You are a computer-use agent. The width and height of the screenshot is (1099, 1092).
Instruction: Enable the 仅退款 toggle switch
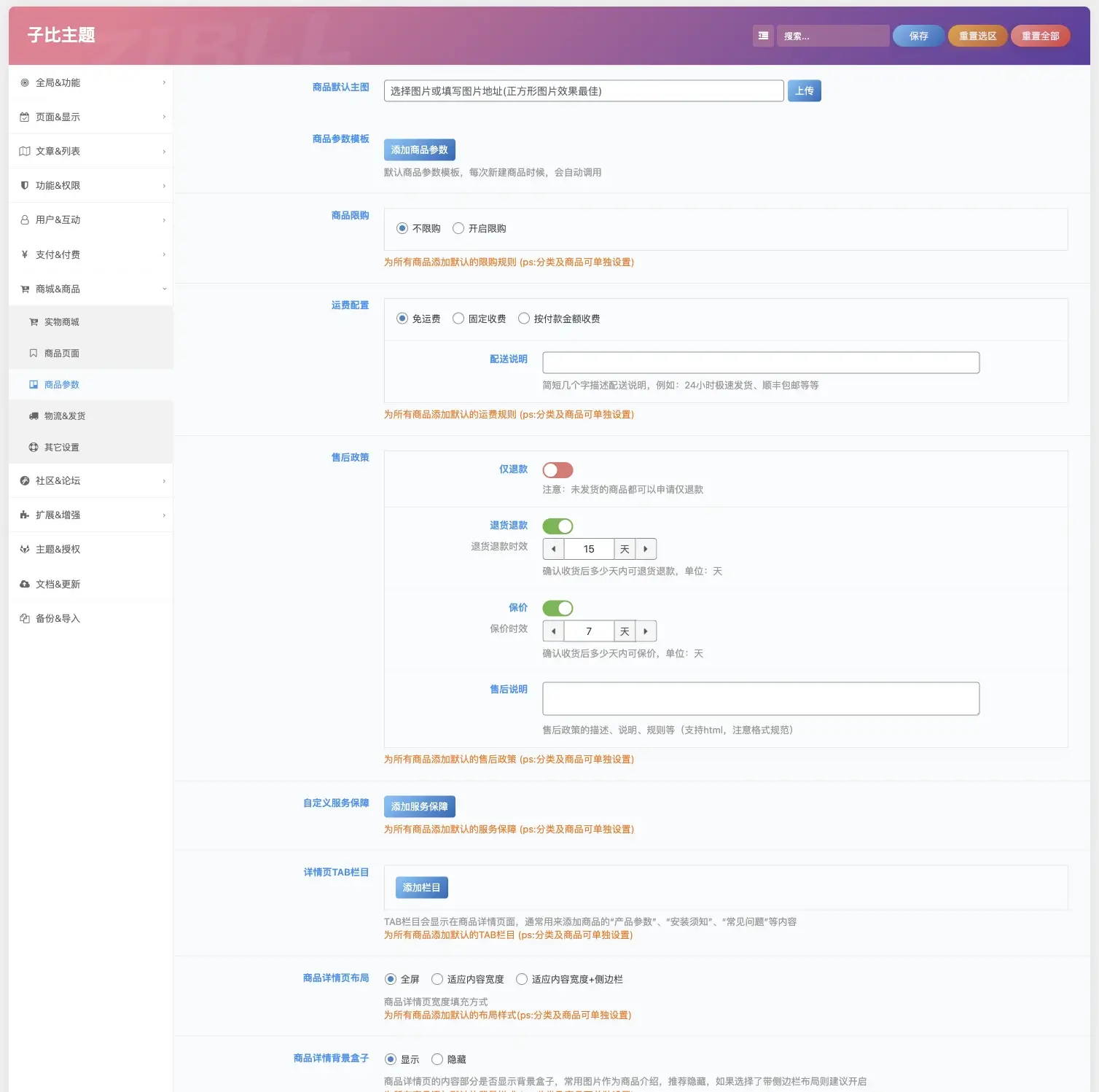coord(558,470)
